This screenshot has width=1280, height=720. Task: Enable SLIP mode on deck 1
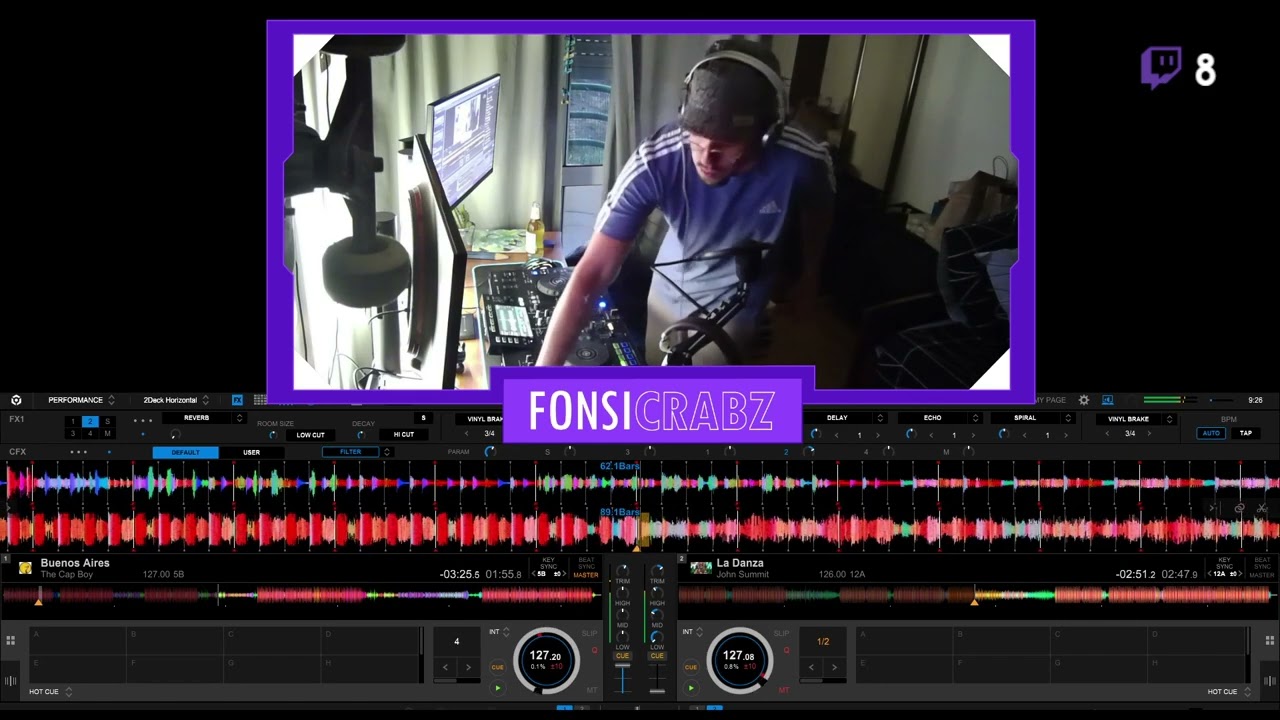point(590,633)
